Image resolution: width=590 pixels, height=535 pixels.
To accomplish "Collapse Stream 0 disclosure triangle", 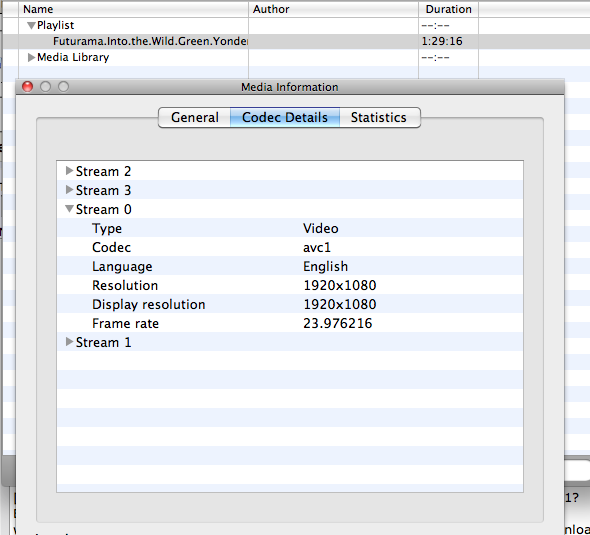I will [x=69, y=209].
